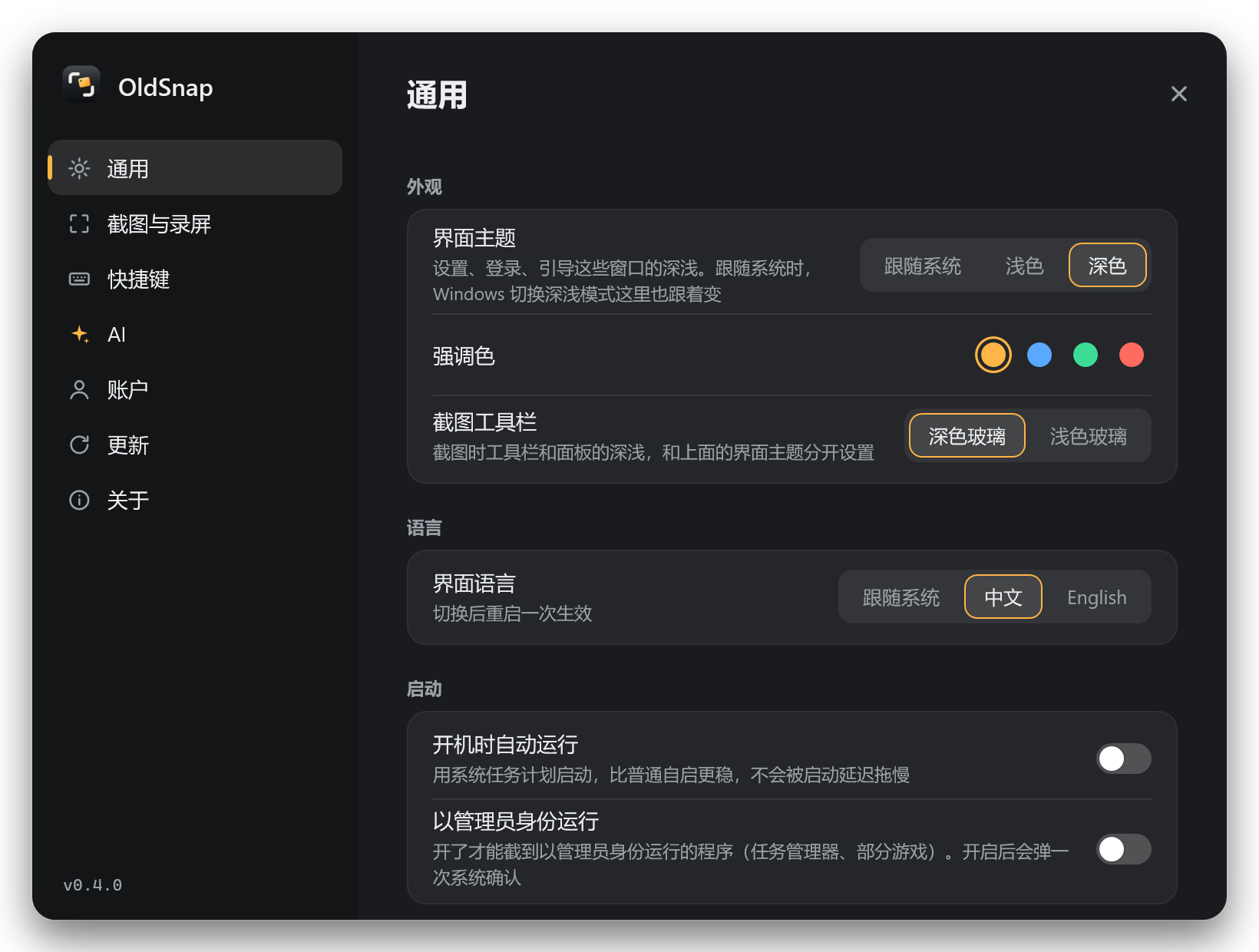The width and height of the screenshot is (1259, 952).
Task: Select the 深色 theme option
Action: 1107,266
